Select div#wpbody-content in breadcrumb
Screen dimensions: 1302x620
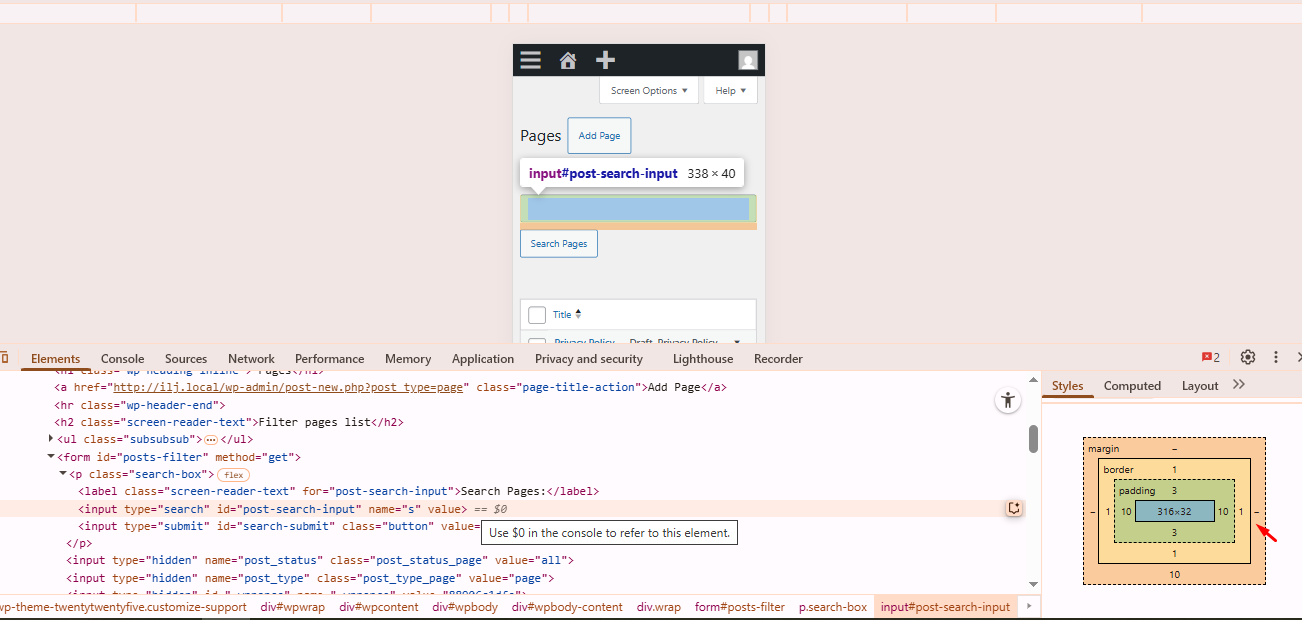[x=567, y=607]
